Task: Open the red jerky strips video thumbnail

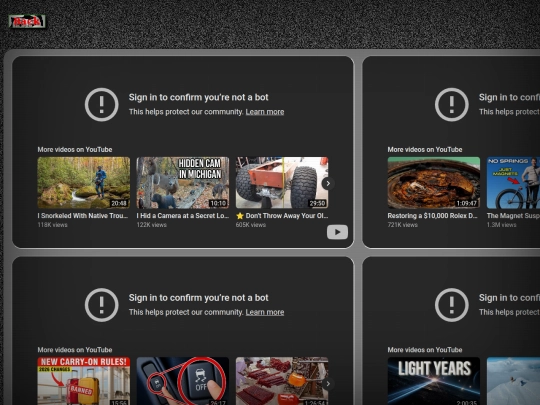Action: coord(282,381)
